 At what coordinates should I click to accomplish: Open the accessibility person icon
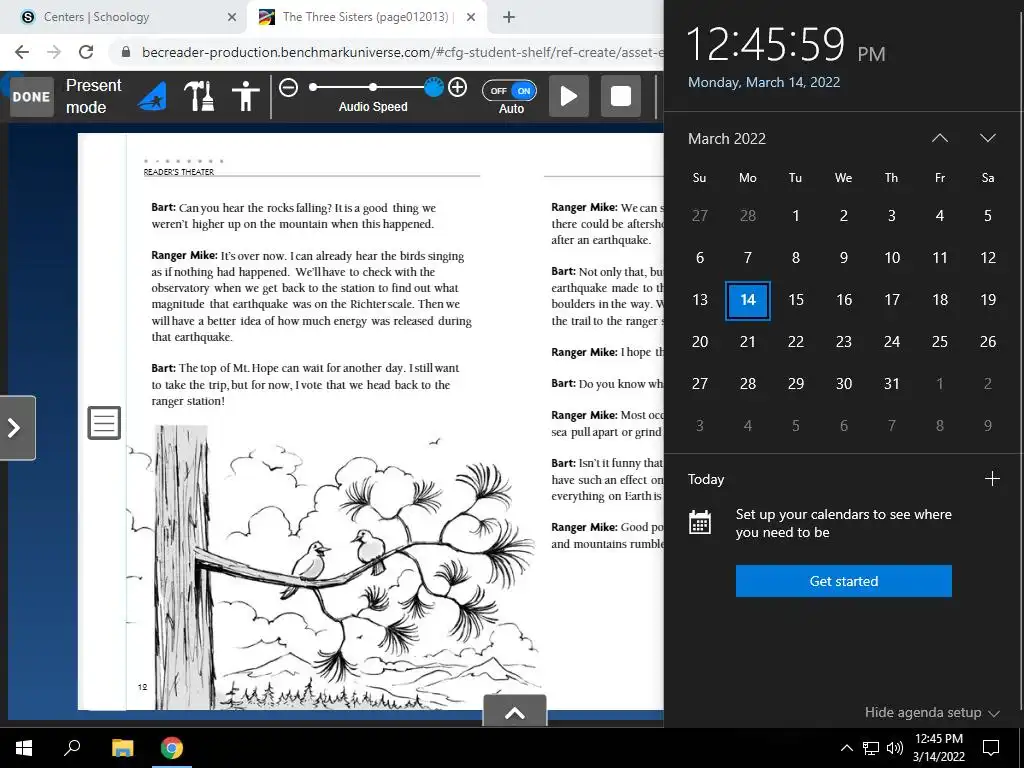click(246, 97)
